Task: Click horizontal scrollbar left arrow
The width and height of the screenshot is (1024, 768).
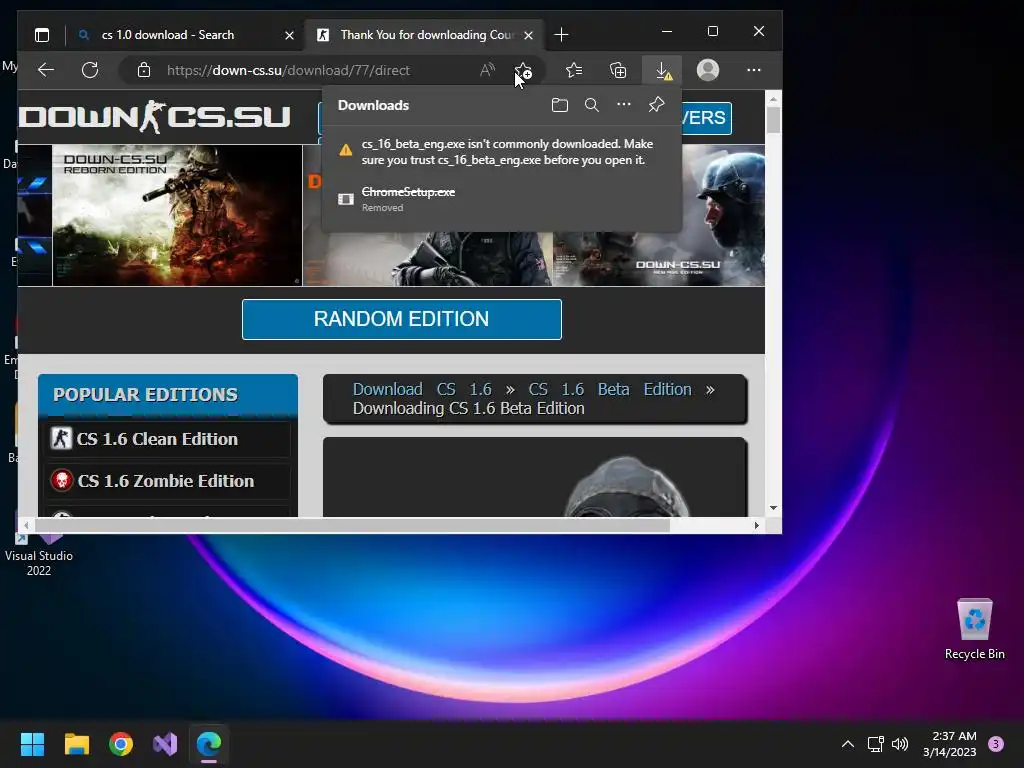Action: [x=26, y=525]
